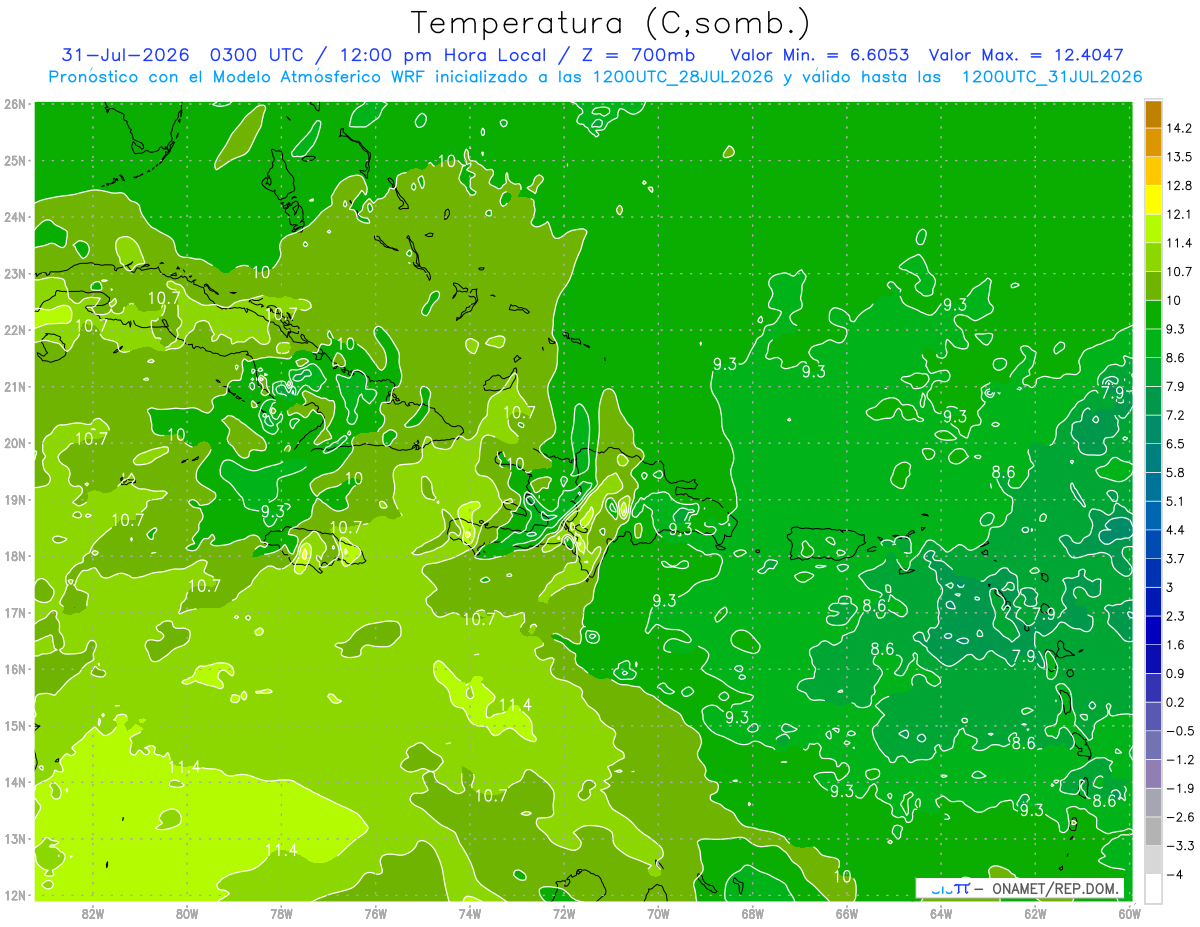
Task: Pick the teal swatch between 5.8 and 6.5
Action: coord(1153,458)
